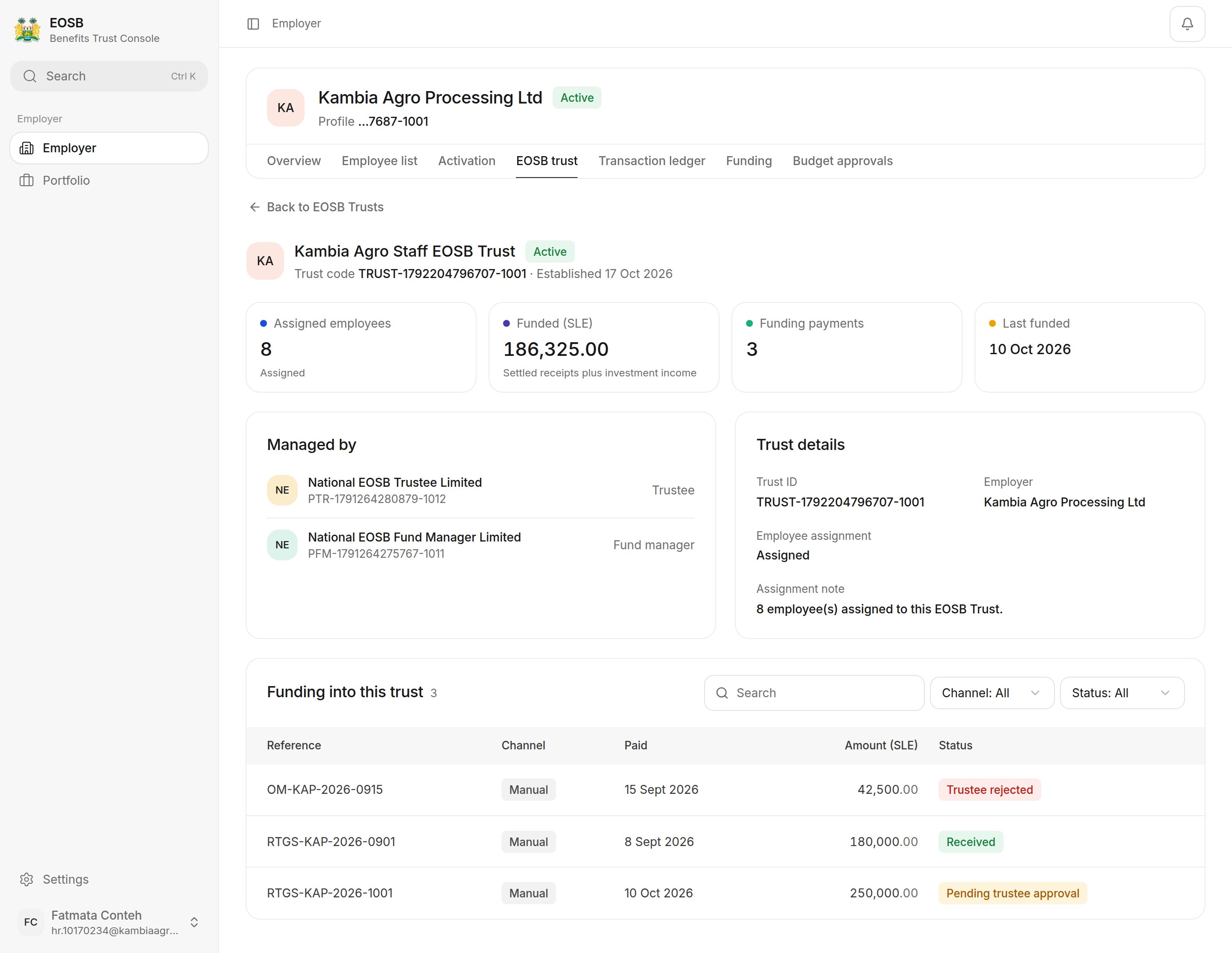Screen dimensions: 1232x953
Task: Switch to the Overview tab
Action: [294, 161]
